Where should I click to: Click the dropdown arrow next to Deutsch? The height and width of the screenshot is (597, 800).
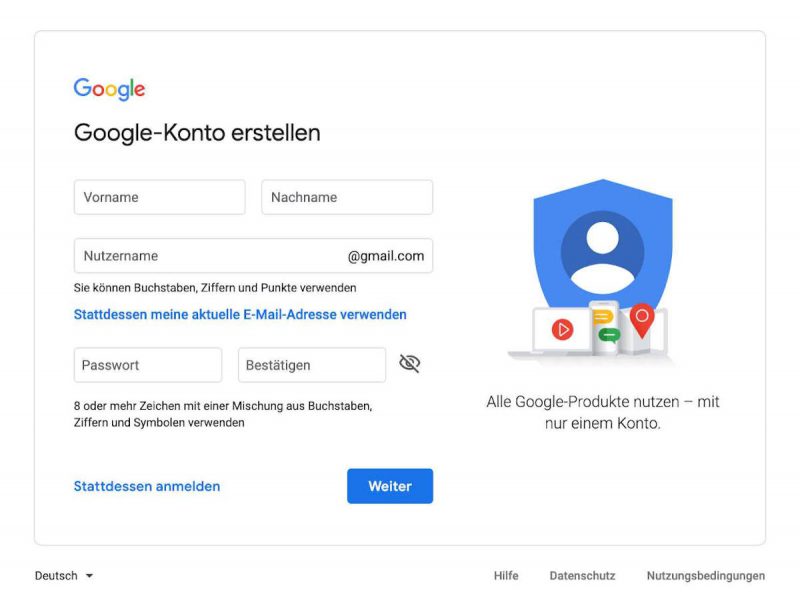tap(89, 576)
